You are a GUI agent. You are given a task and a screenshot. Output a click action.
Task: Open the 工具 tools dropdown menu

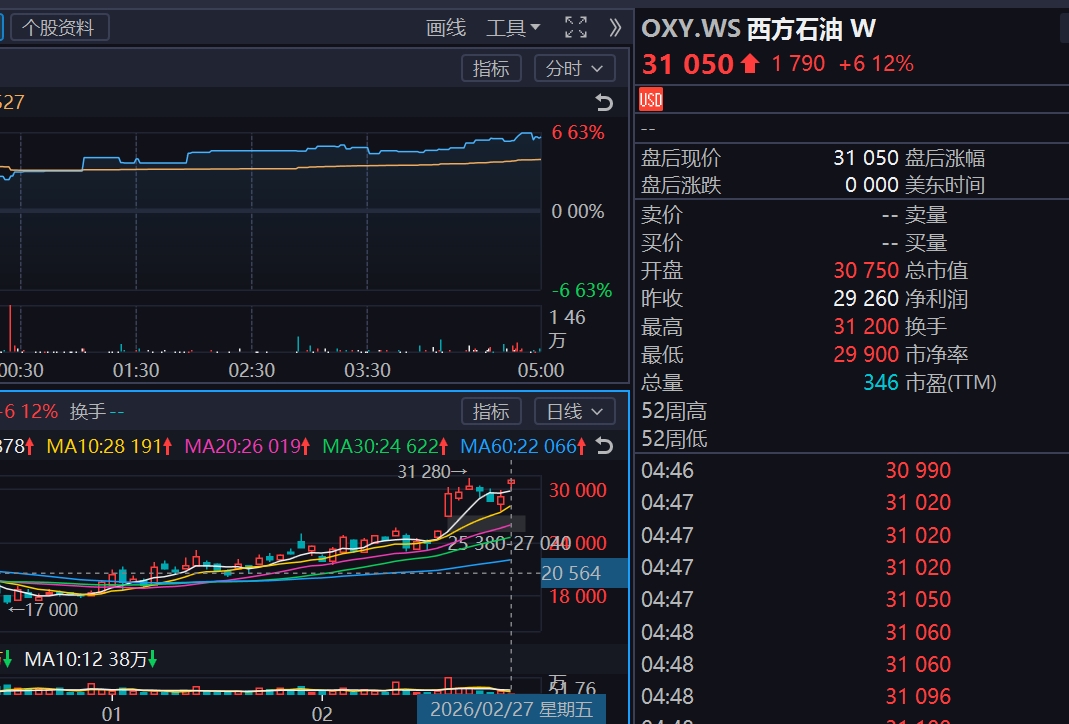(513, 28)
